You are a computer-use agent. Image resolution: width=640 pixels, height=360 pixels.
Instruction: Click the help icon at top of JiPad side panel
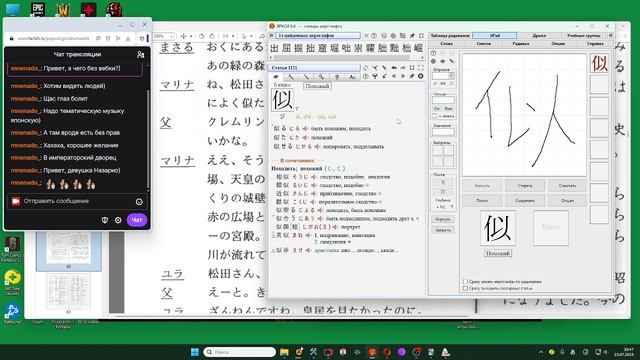click(433, 53)
